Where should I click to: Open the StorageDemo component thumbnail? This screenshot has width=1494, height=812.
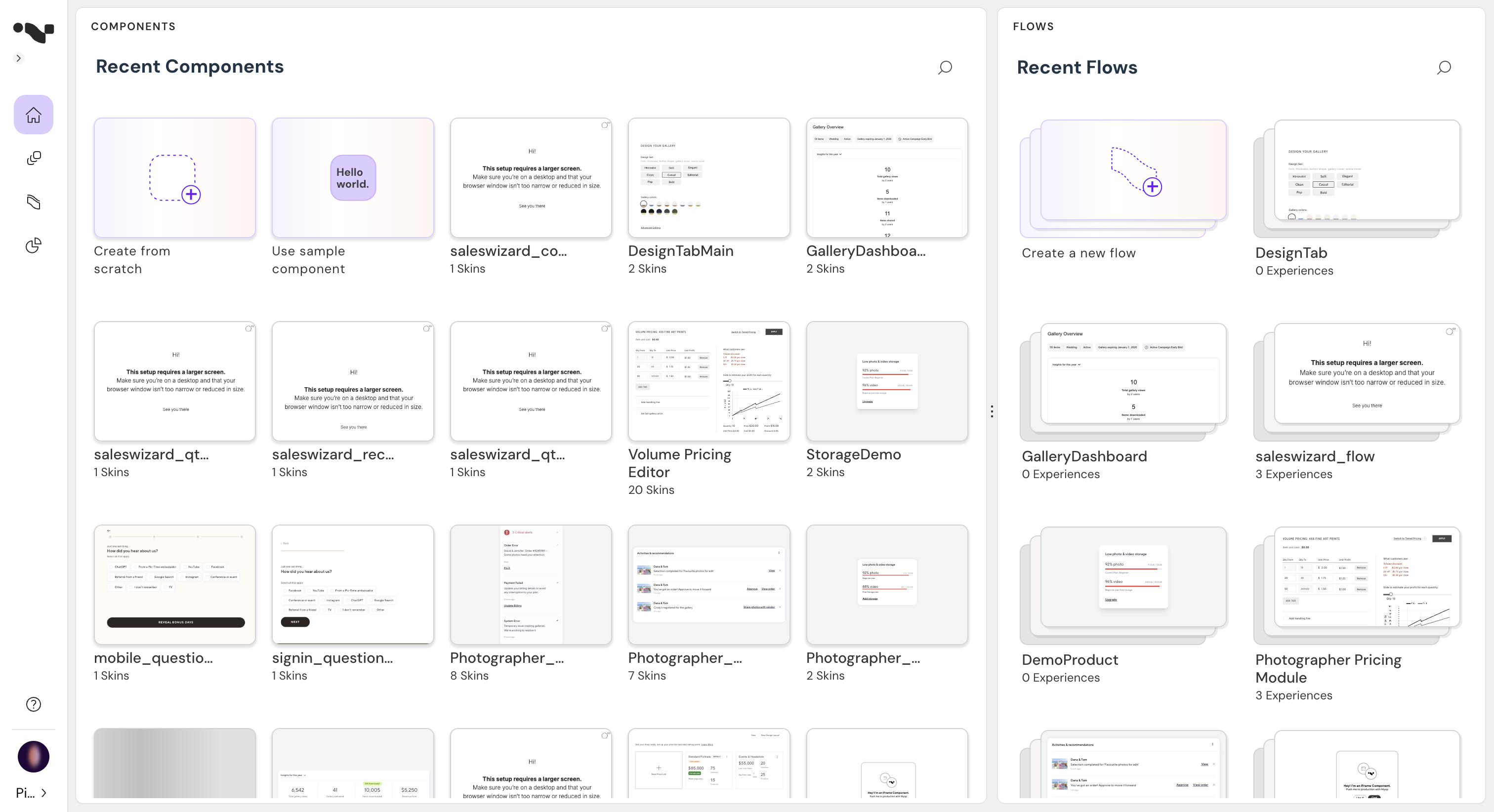887,381
